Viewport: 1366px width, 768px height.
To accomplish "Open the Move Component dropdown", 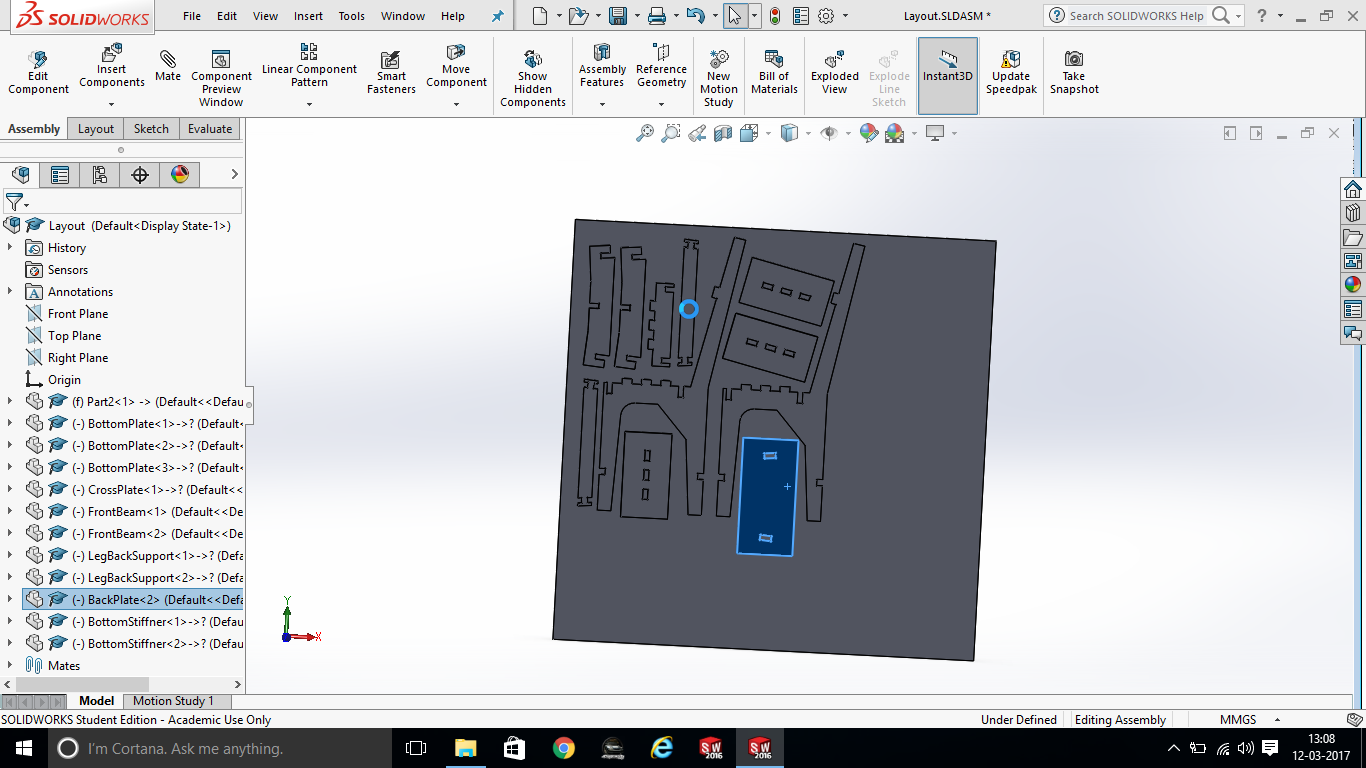I will (456, 104).
